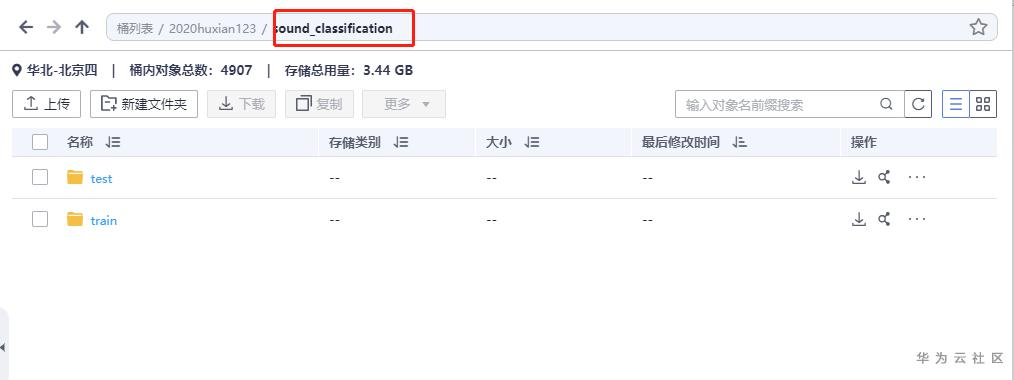Switch to grid view layout
The height and width of the screenshot is (380, 1014).
coord(983,104)
